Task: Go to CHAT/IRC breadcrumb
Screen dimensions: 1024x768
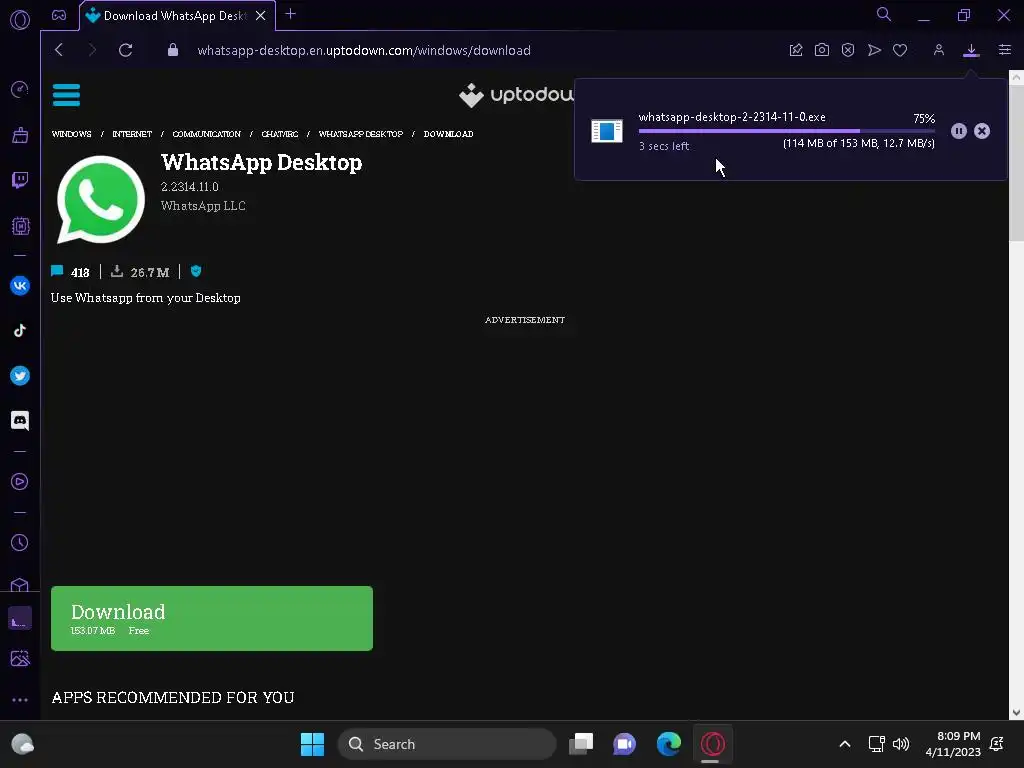Action: (x=280, y=134)
